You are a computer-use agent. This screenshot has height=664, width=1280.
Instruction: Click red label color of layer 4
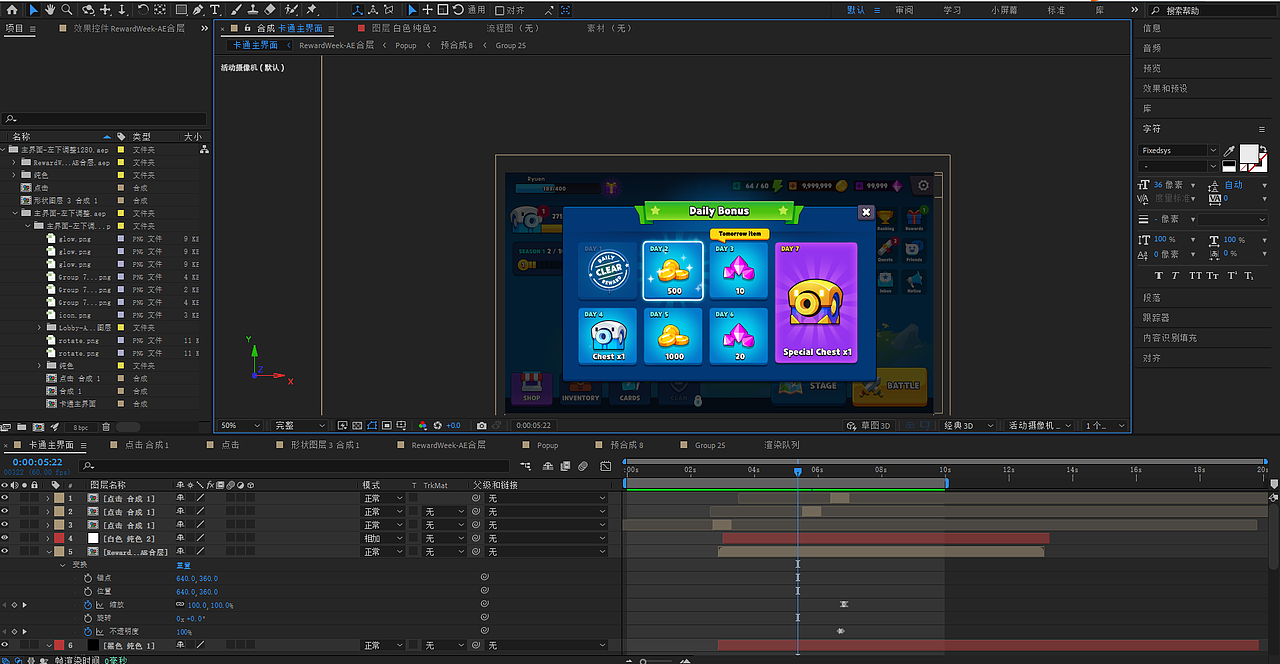tap(58, 538)
